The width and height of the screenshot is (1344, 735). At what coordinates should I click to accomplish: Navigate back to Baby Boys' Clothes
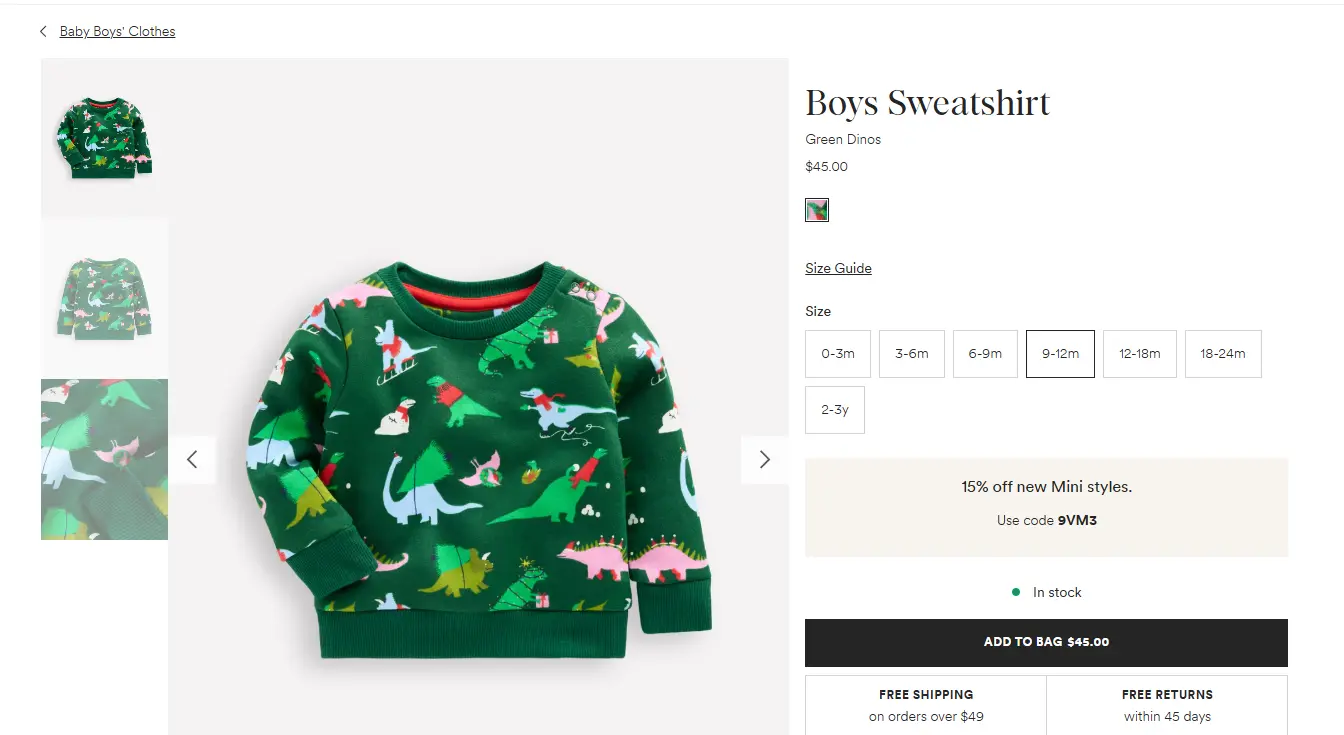click(117, 31)
